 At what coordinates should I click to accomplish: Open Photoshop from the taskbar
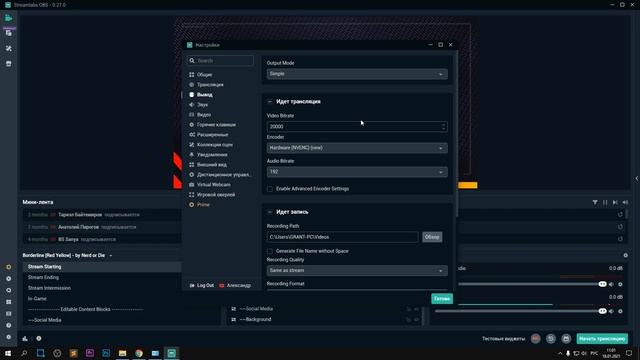tap(106, 353)
